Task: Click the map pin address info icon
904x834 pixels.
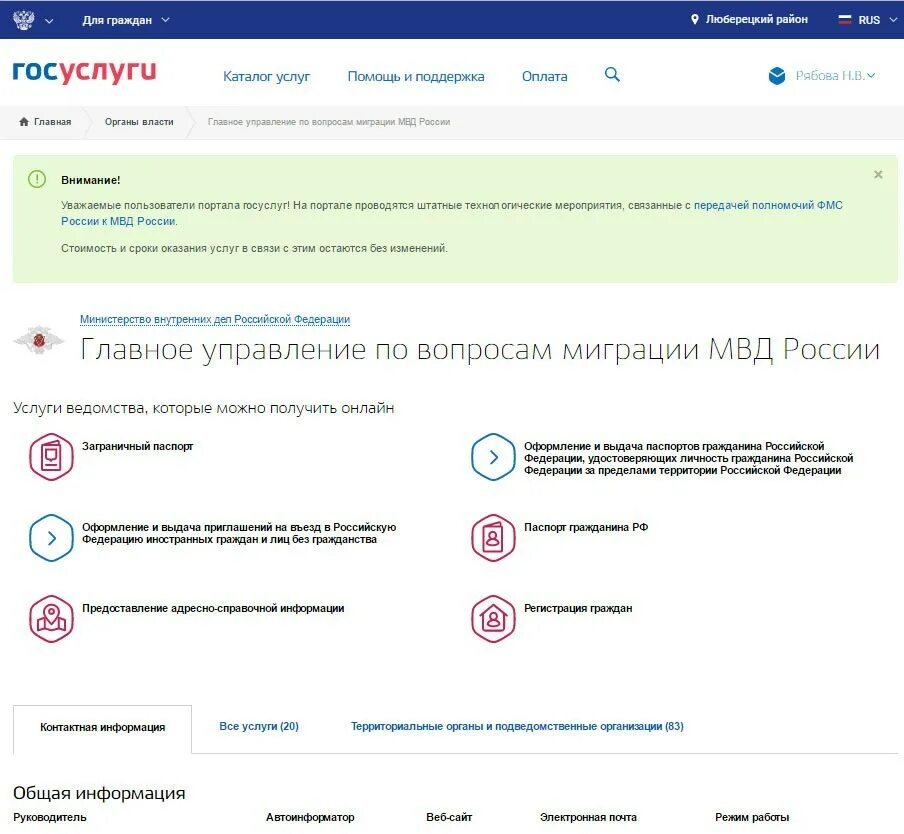Action: click(x=51, y=619)
